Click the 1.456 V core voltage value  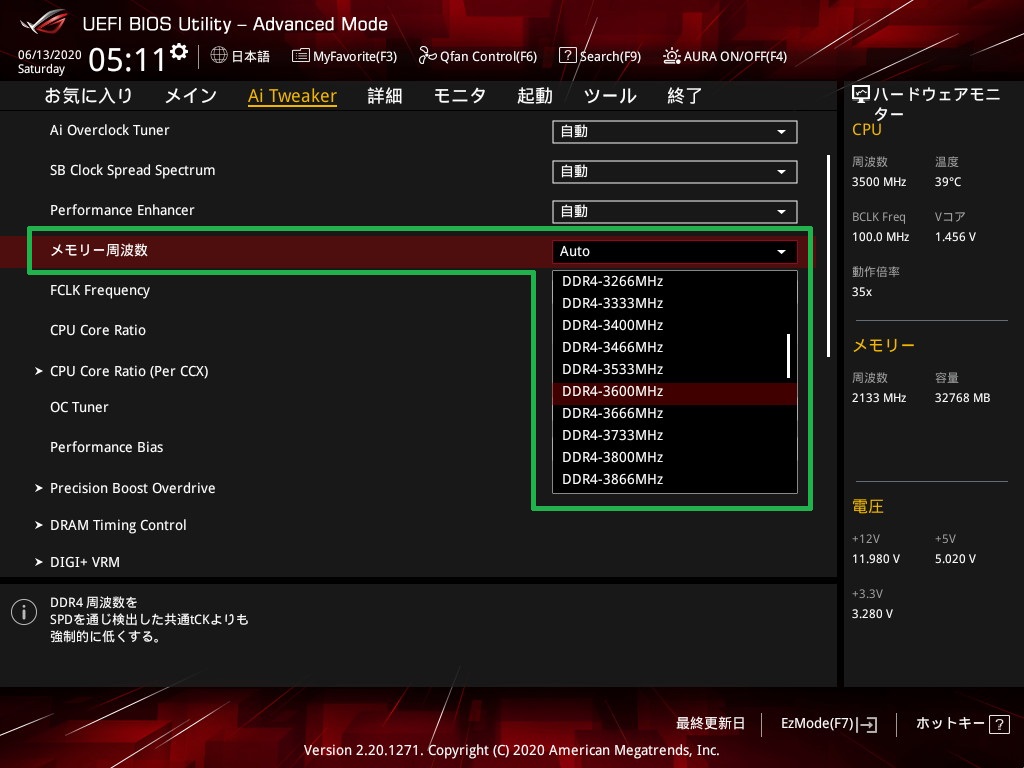pos(955,237)
